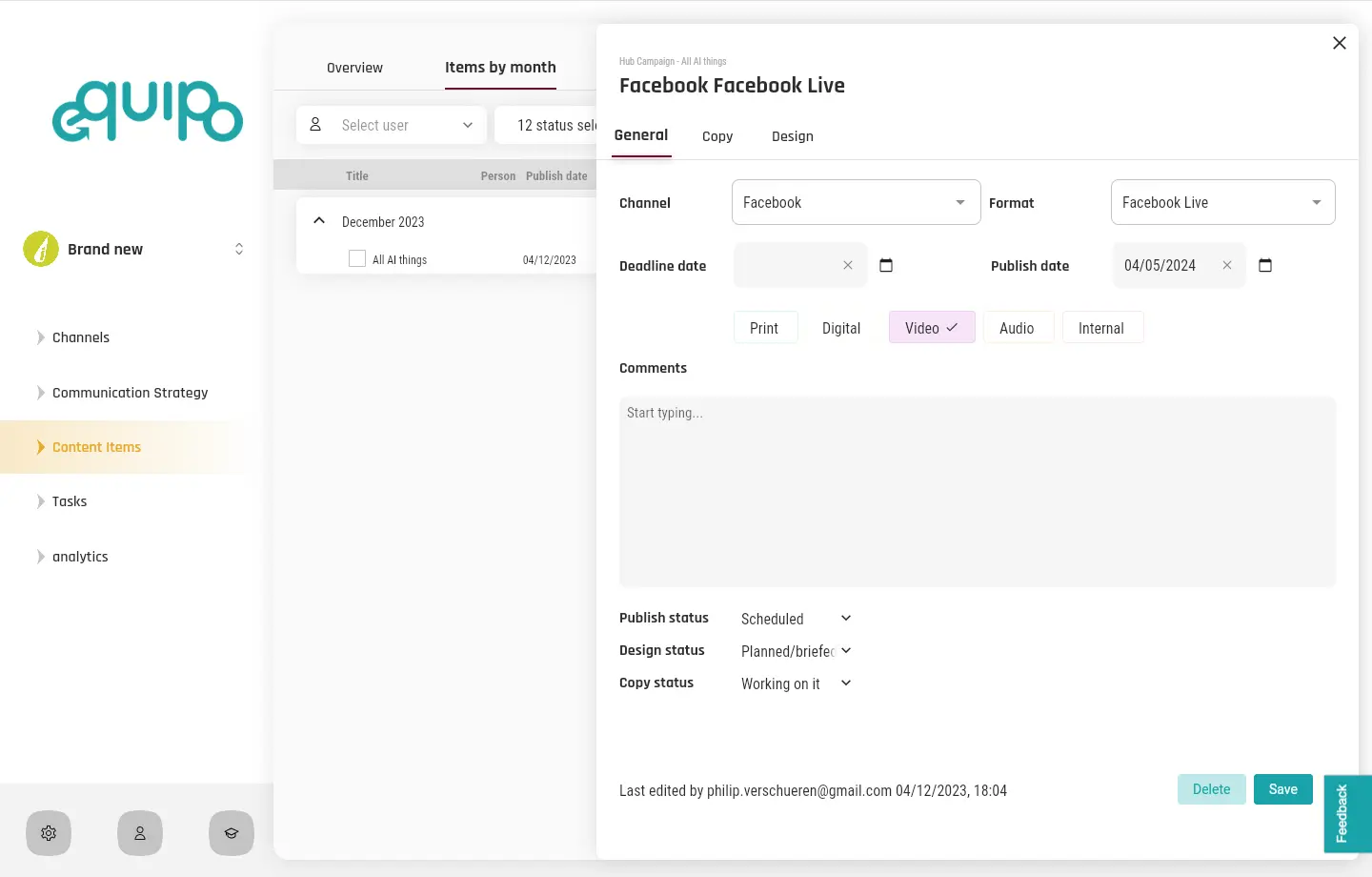1372x877 pixels.
Task: Open the Channel dropdown showing Facebook
Action: point(856,202)
